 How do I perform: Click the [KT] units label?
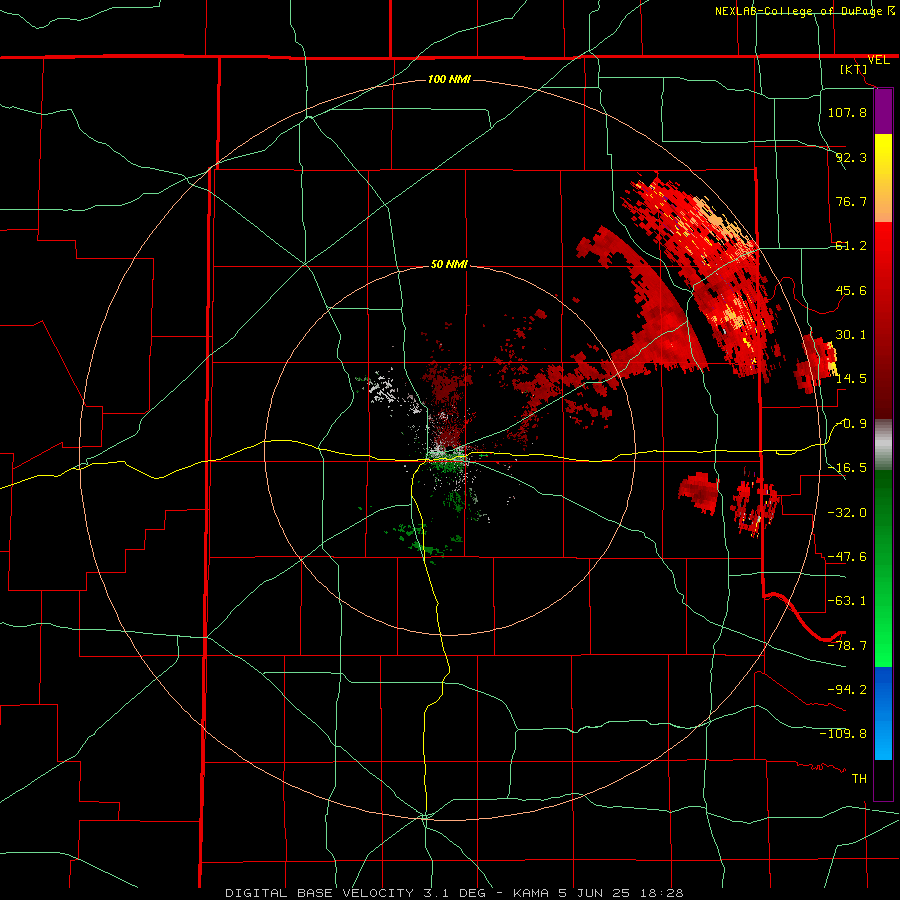pos(854,69)
